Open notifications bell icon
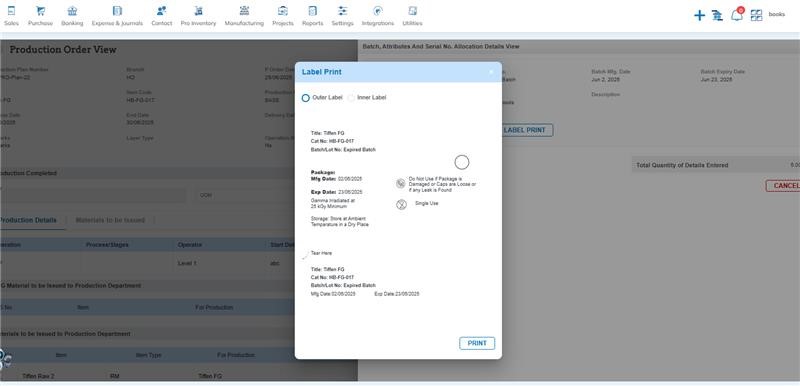The height and width of the screenshot is (386, 800). tap(737, 15)
